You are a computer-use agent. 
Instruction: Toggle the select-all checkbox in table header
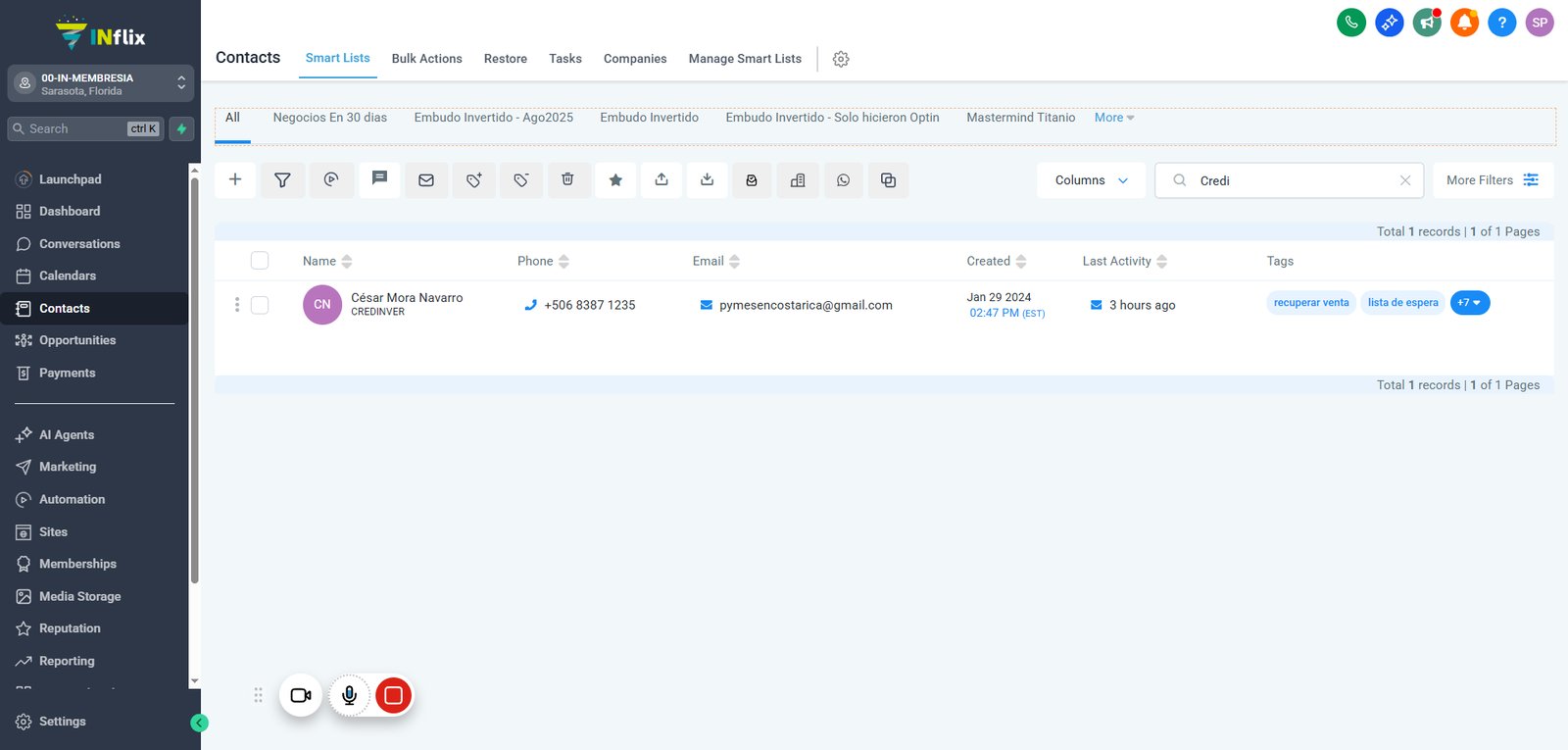point(260,261)
